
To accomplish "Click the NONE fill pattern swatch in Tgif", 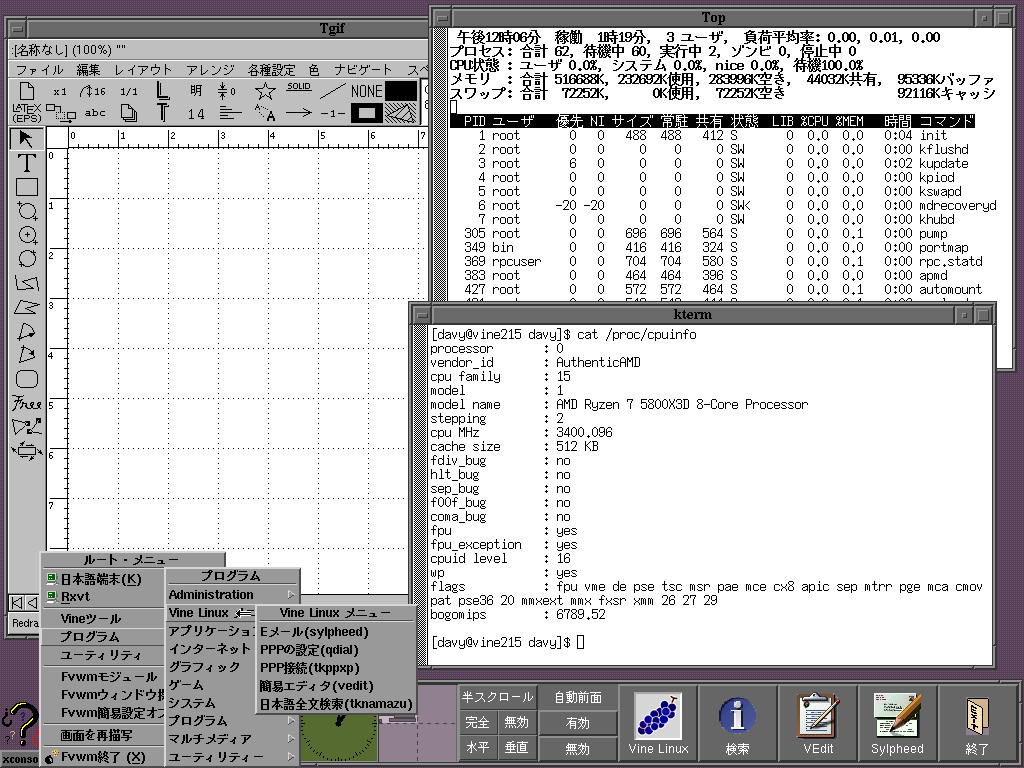I will 366,91.
